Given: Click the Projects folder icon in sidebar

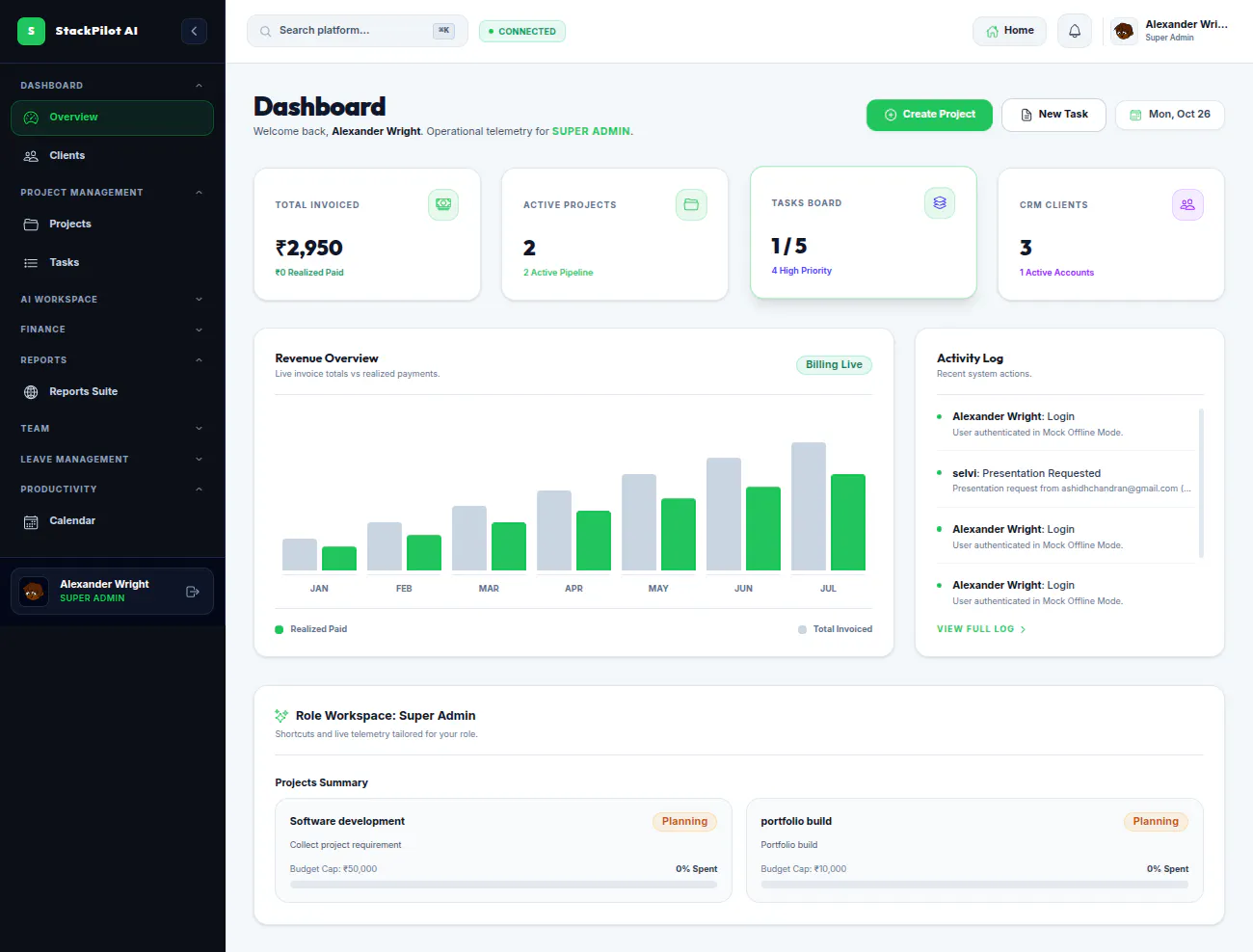Looking at the screenshot, I should pyautogui.click(x=31, y=225).
